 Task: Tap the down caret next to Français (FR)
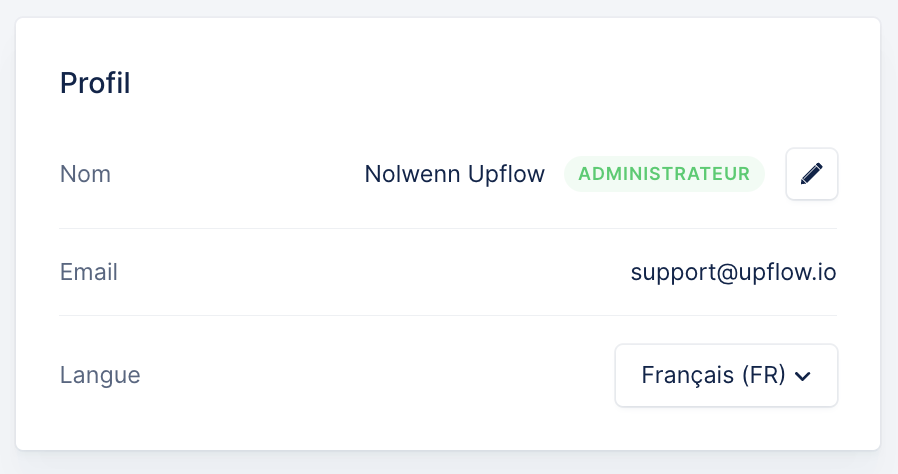coord(803,376)
